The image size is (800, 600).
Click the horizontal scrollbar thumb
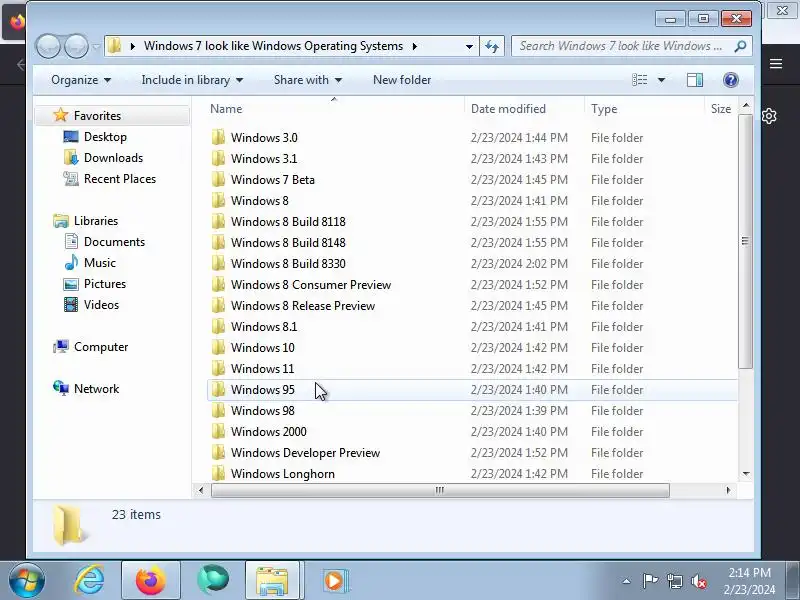pos(440,490)
